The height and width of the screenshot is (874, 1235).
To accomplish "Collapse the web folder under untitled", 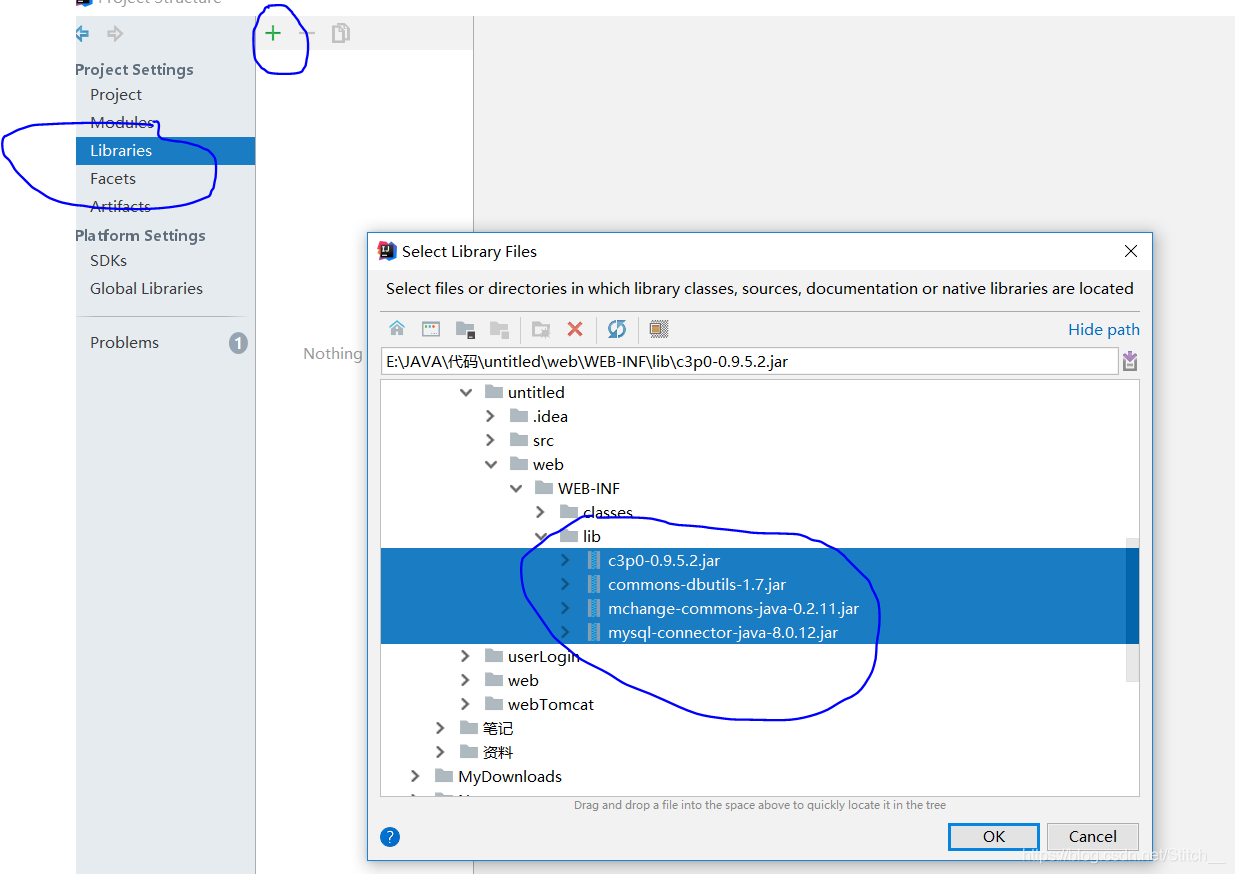I will (490, 464).
